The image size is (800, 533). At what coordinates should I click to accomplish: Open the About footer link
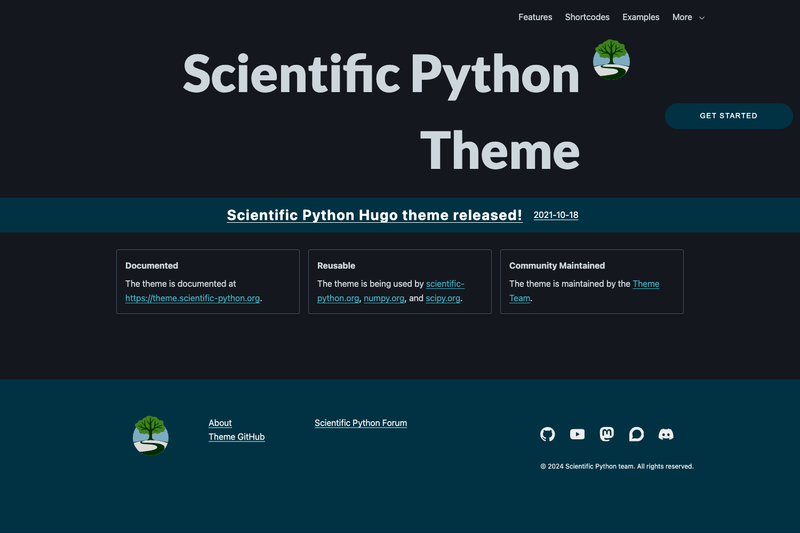click(x=220, y=423)
